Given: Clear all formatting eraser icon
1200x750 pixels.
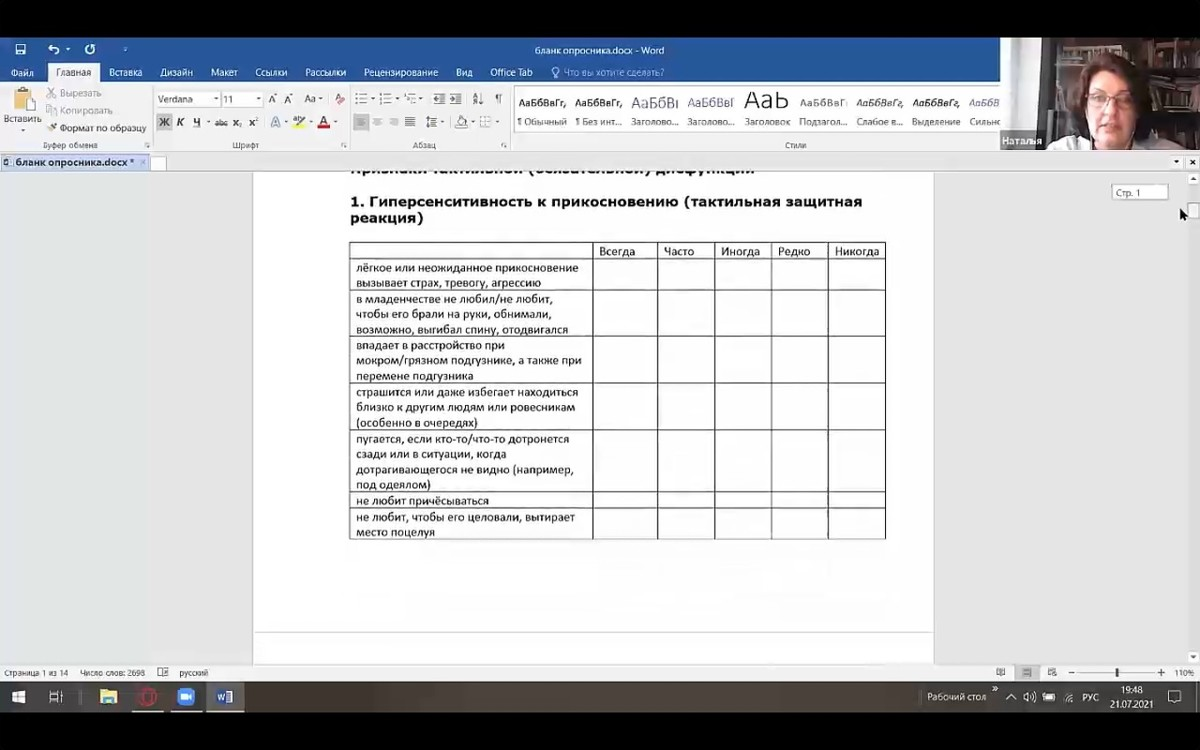Looking at the screenshot, I should (x=339, y=99).
